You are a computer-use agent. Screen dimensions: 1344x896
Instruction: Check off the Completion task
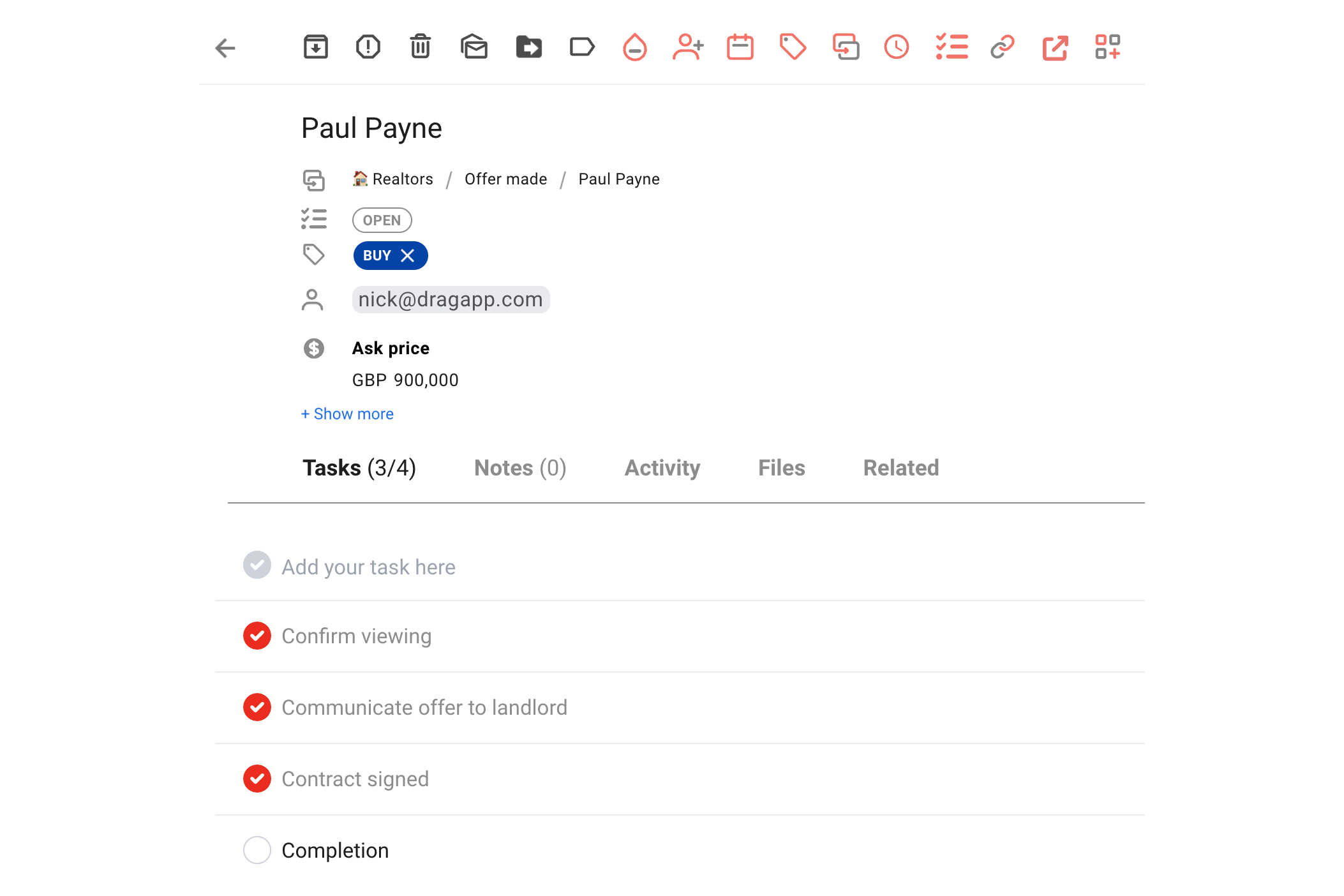click(257, 850)
